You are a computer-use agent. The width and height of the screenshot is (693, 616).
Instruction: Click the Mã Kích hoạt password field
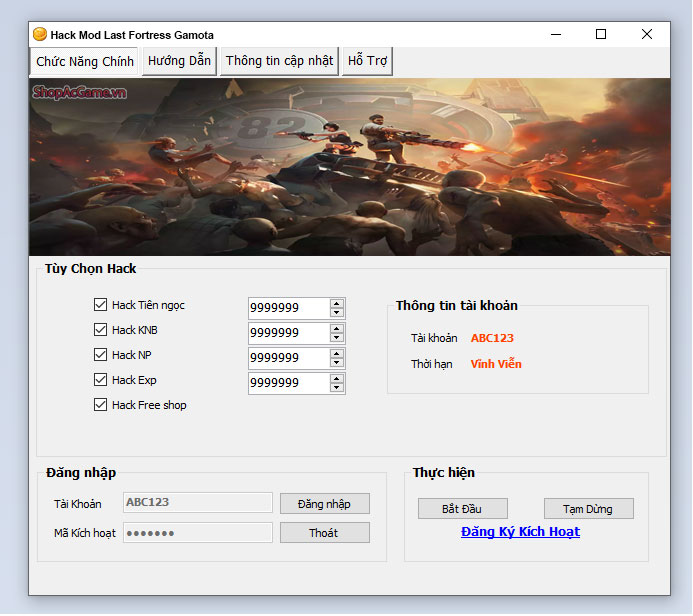[x=197, y=533]
